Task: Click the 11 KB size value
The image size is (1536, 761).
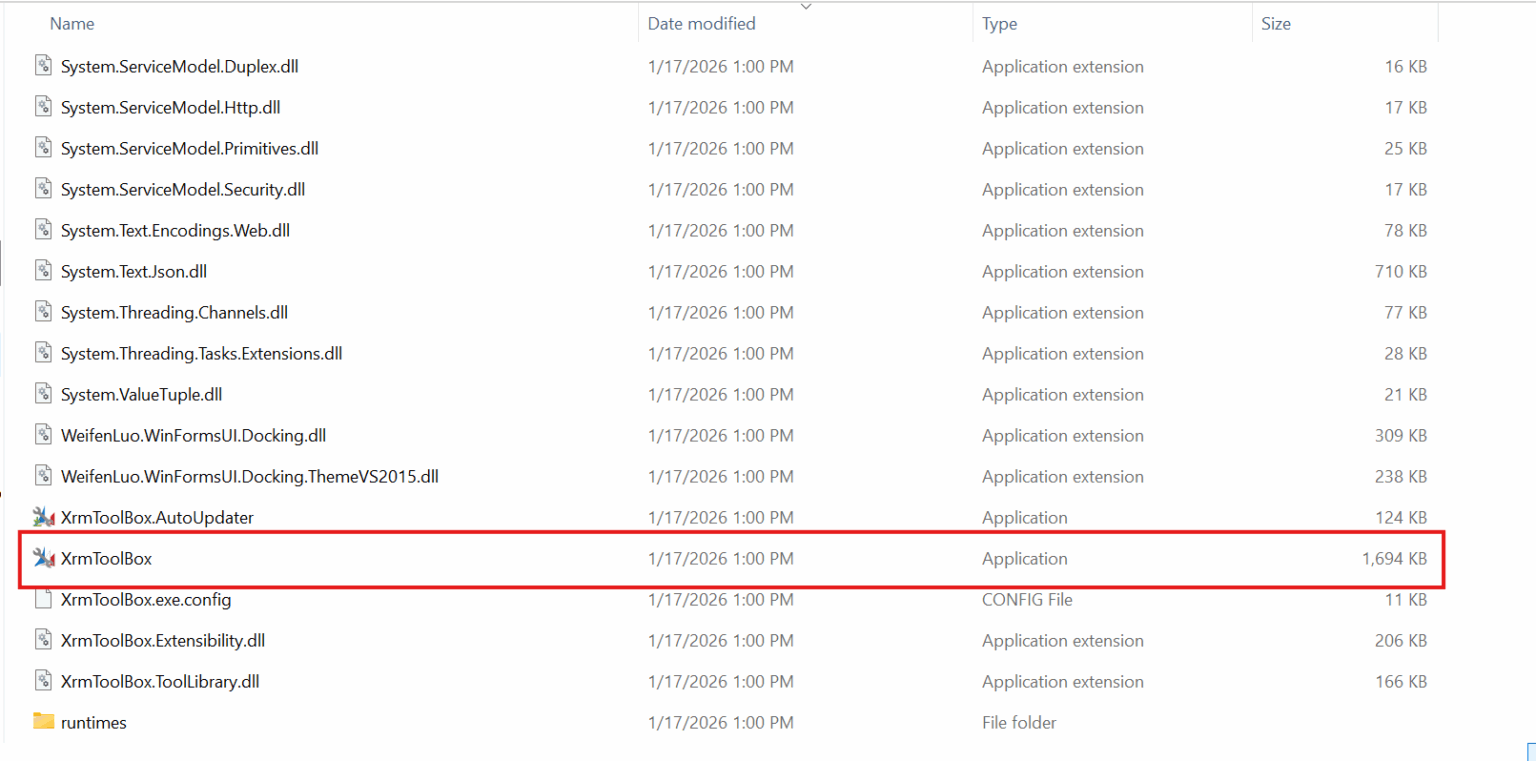Action: (x=1406, y=599)
